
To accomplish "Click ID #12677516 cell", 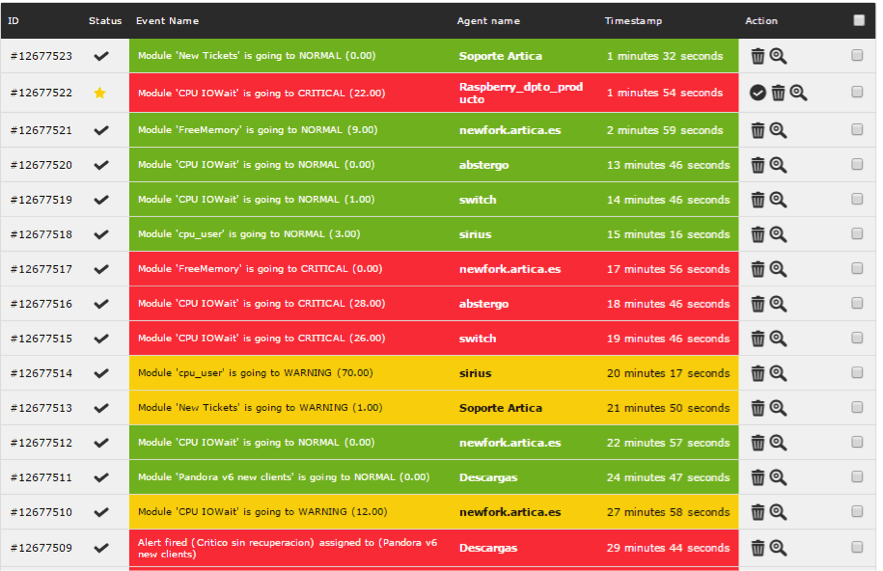I will point(42,304).
